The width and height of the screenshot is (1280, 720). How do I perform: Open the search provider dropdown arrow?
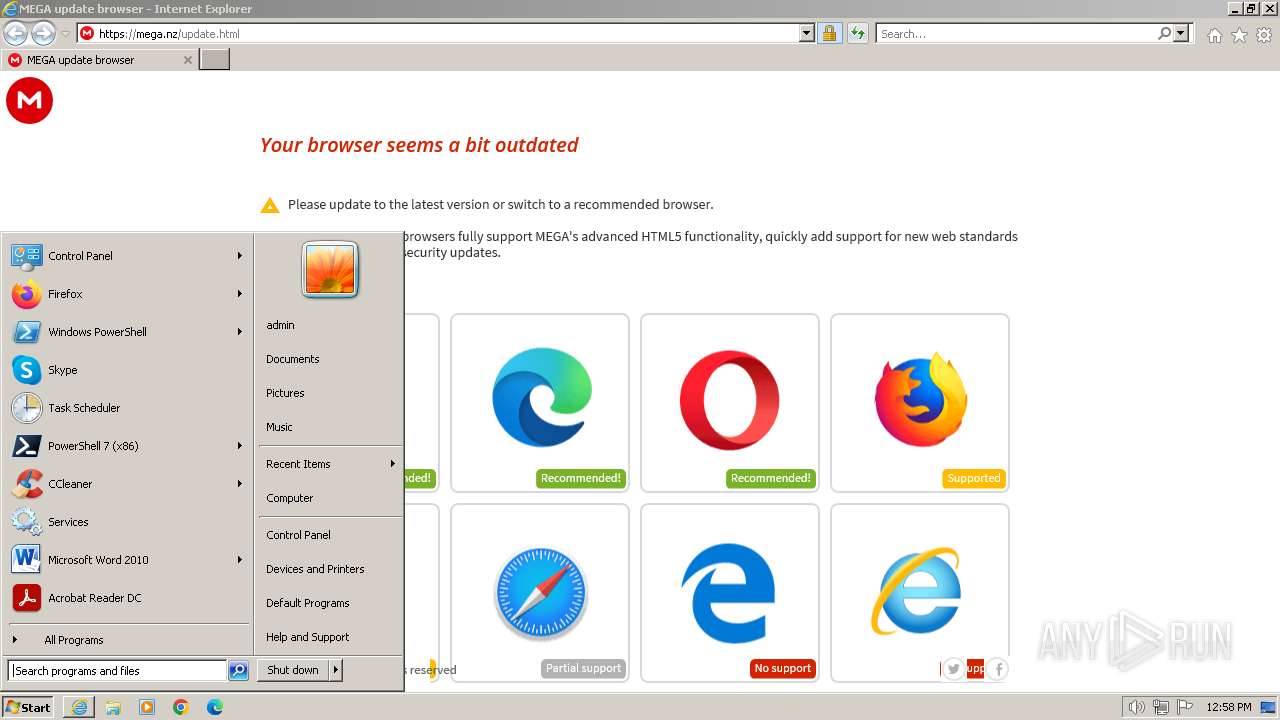point(1181,33)
